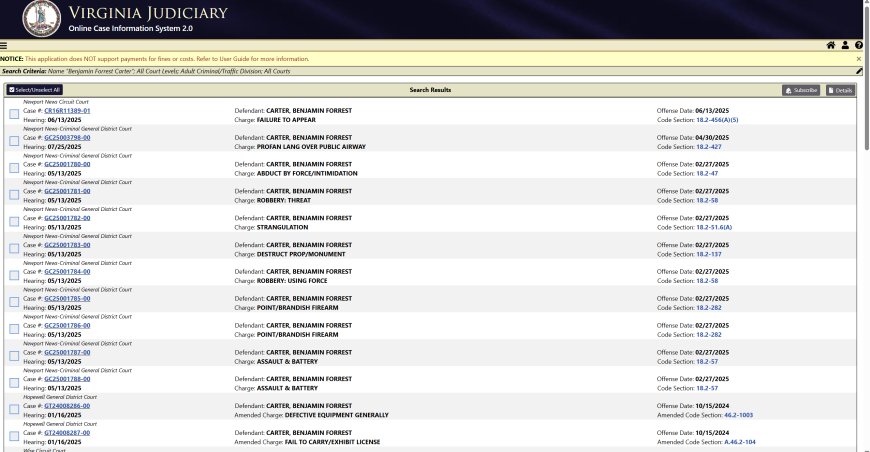Click charge text FAIL TO CARRY/EXHIBIT LICENSE
The height and width of the screenshot is (452, 870).
click(x=332, y=442)
